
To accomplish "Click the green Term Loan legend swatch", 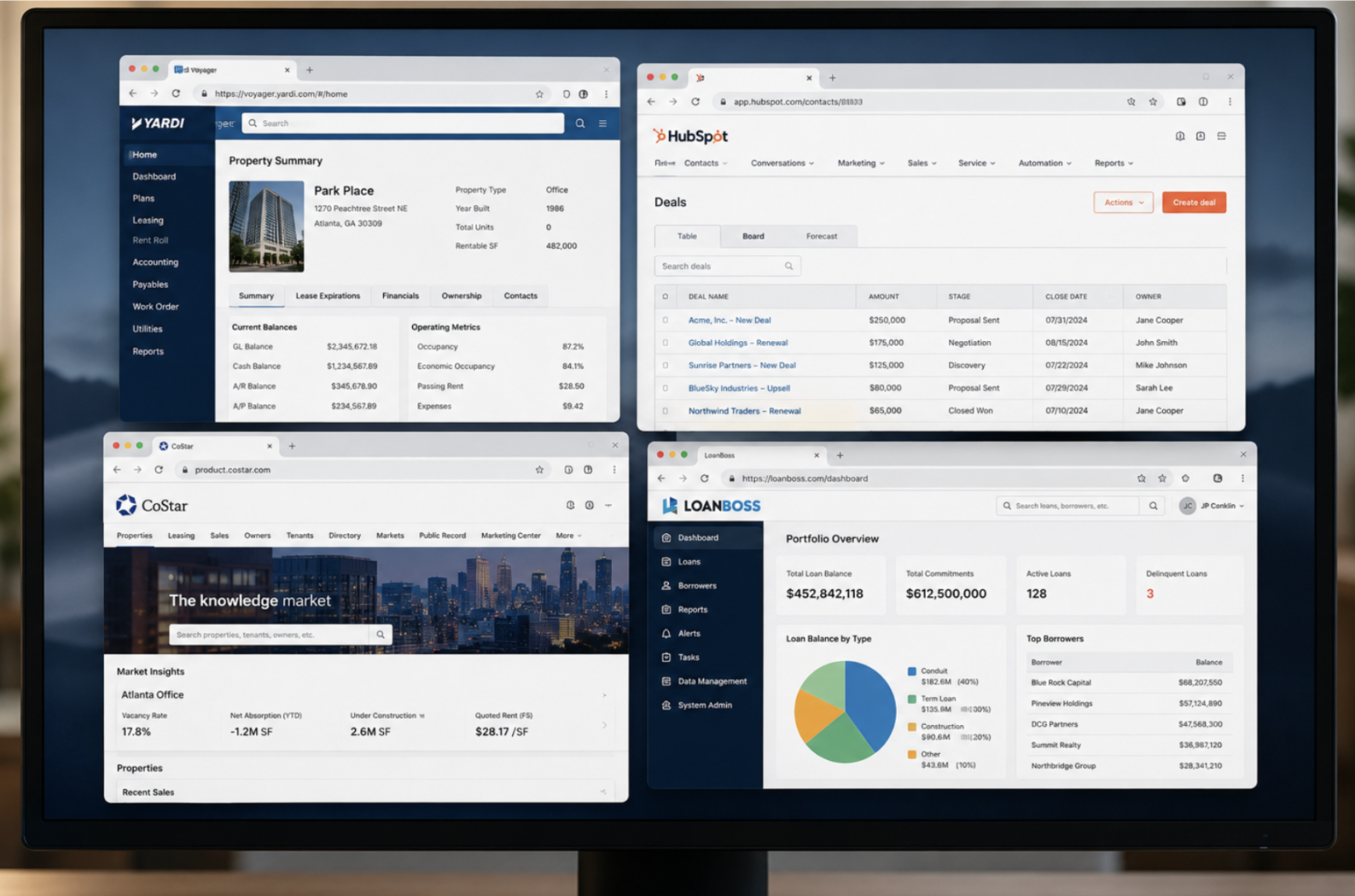I will 912,699.
